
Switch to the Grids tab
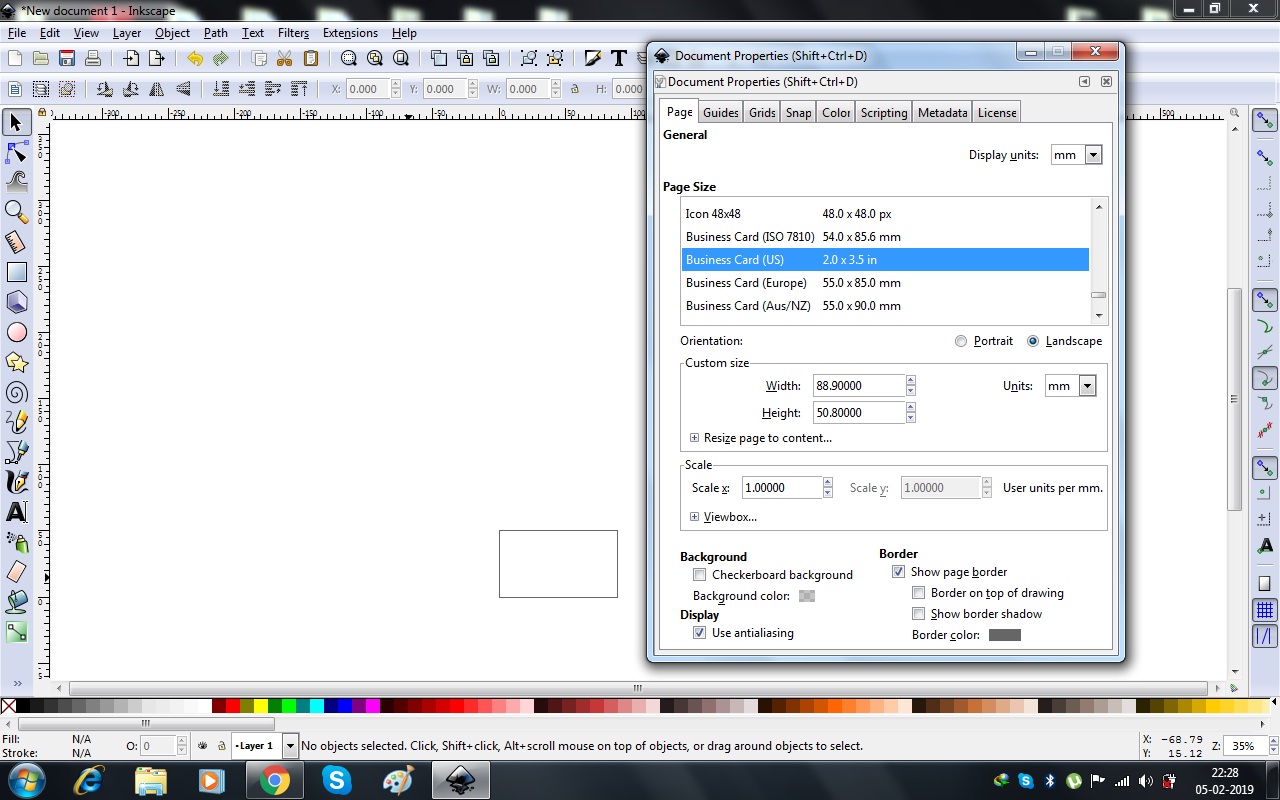762,113
